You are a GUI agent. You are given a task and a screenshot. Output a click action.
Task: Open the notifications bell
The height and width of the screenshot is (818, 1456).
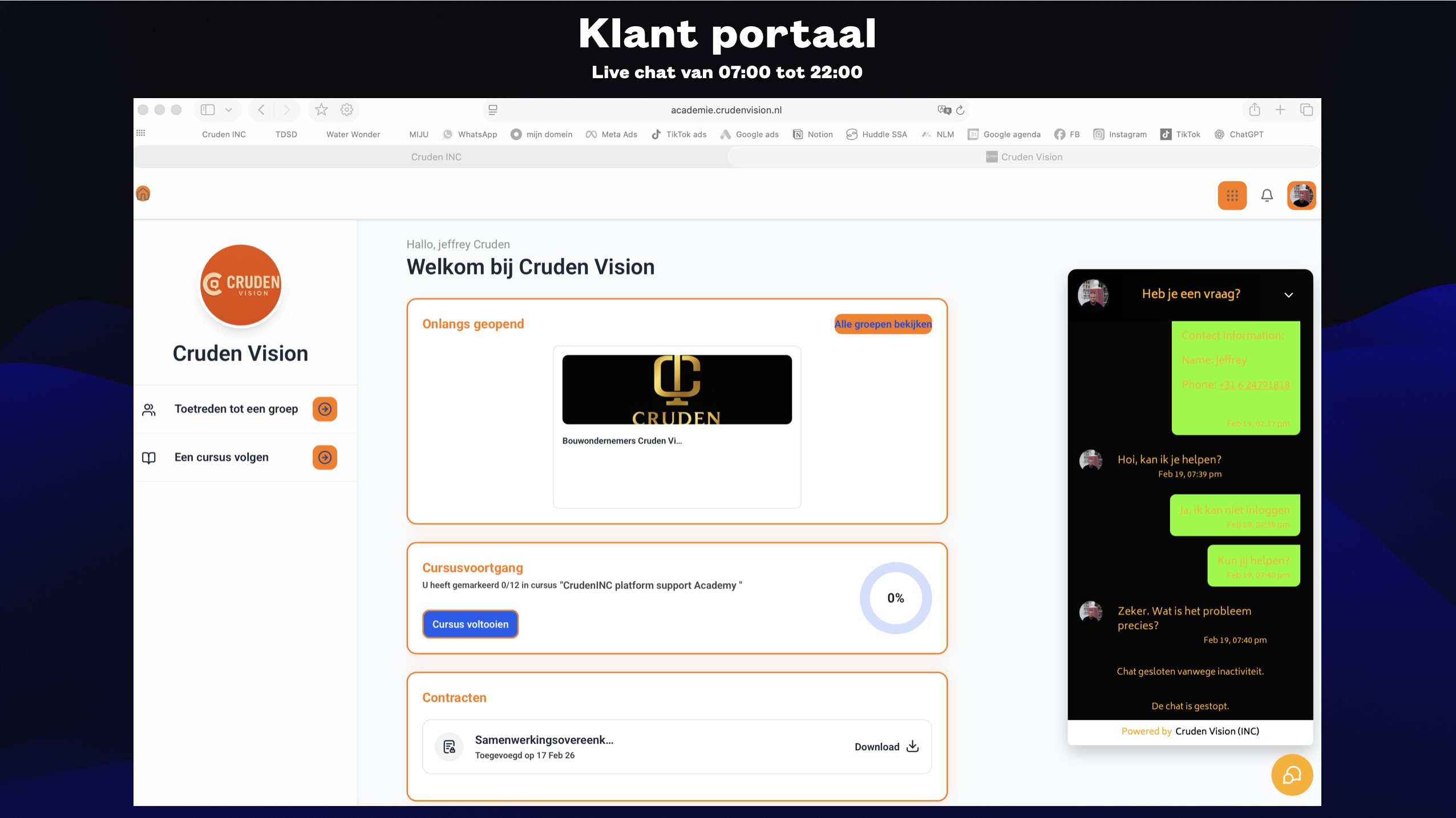[x=1267, y=196]
